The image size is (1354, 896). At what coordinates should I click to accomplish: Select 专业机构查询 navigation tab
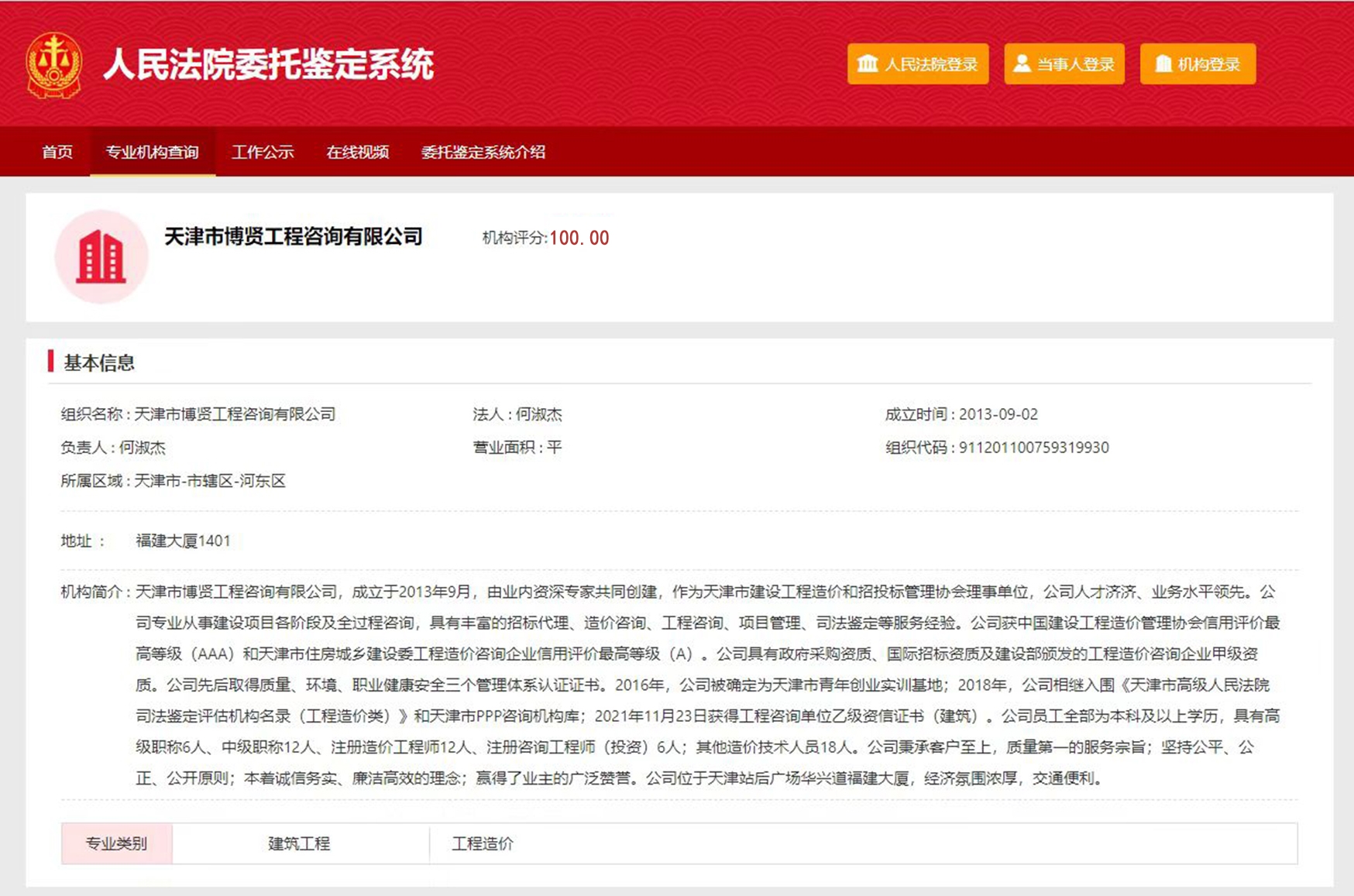(x=153, y=152)
